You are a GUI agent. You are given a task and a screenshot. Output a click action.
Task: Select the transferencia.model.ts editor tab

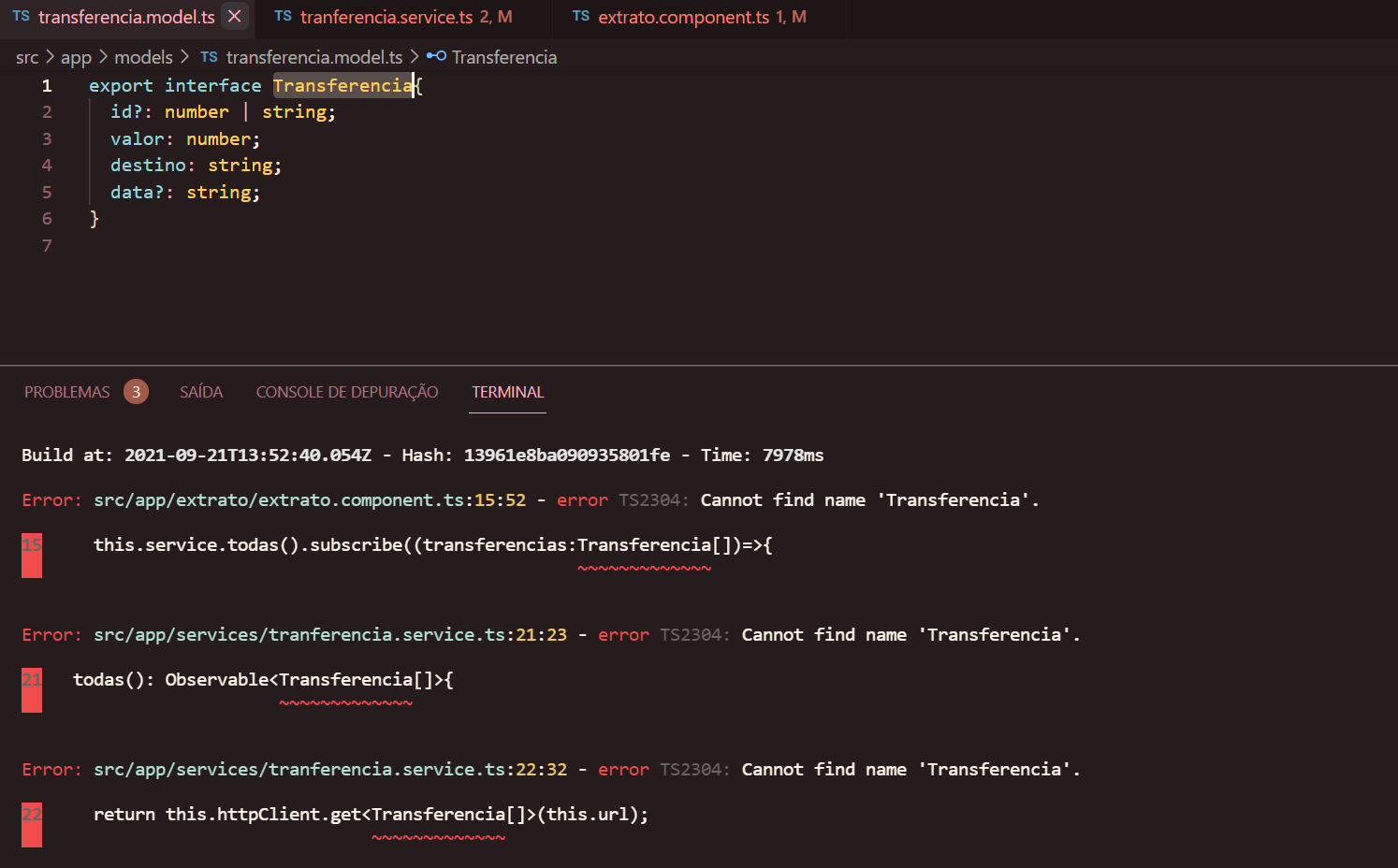(x=127, y=18)
